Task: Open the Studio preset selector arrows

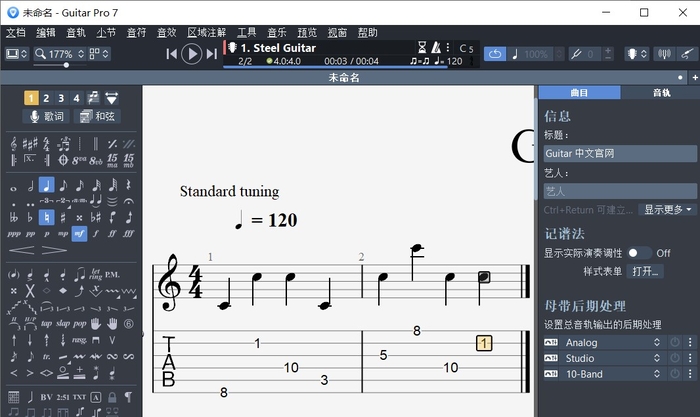Action: click(x=657, y=358)
